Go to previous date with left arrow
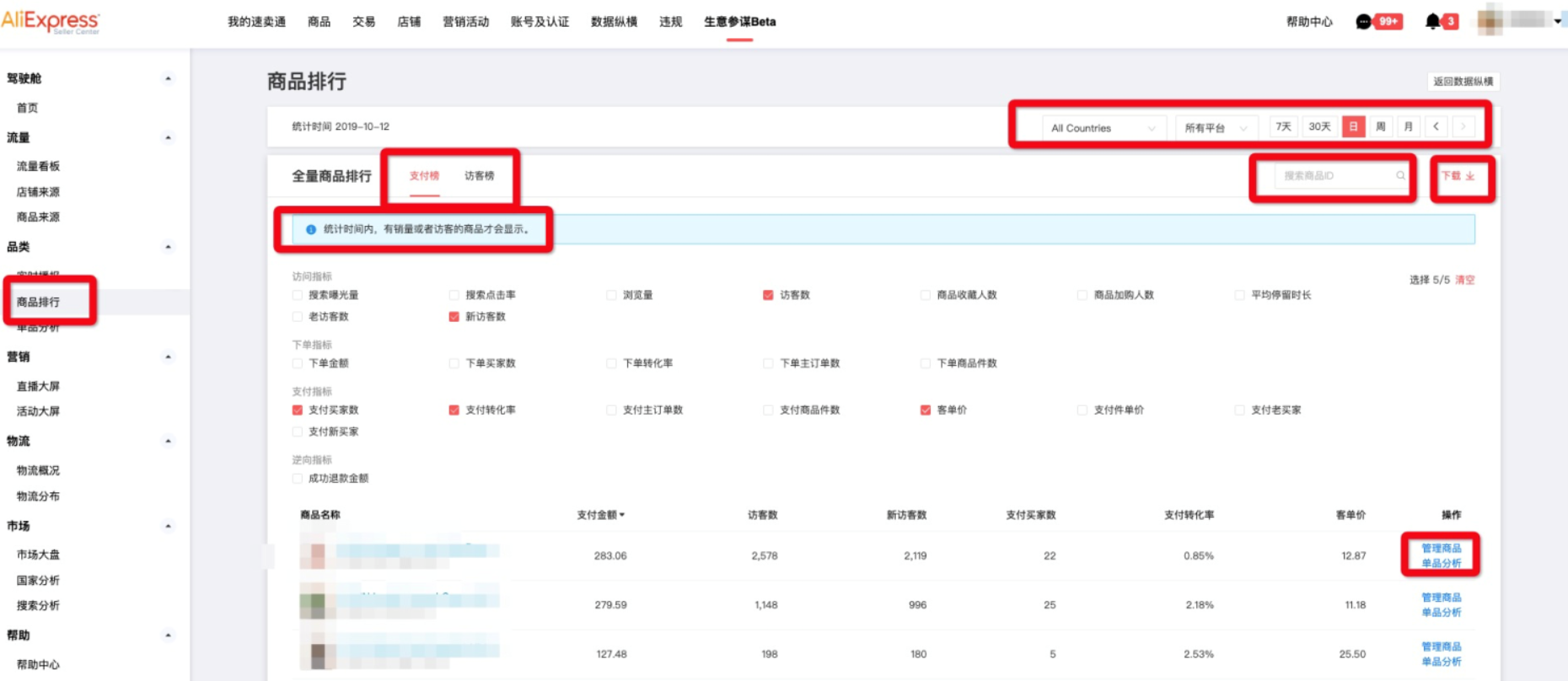This screenshot has height=681, width=1568. pos(1436,126)
